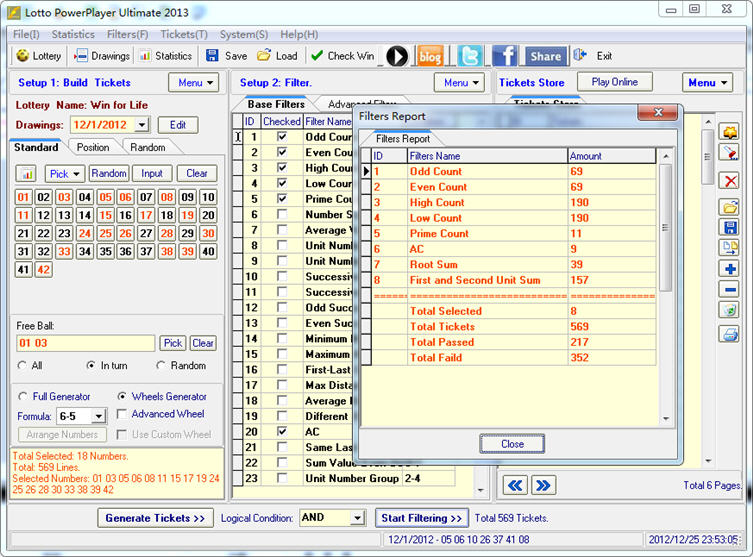
Task: Expand the Formula 6-5 dropdown
Action: click(x=98, y=416)
